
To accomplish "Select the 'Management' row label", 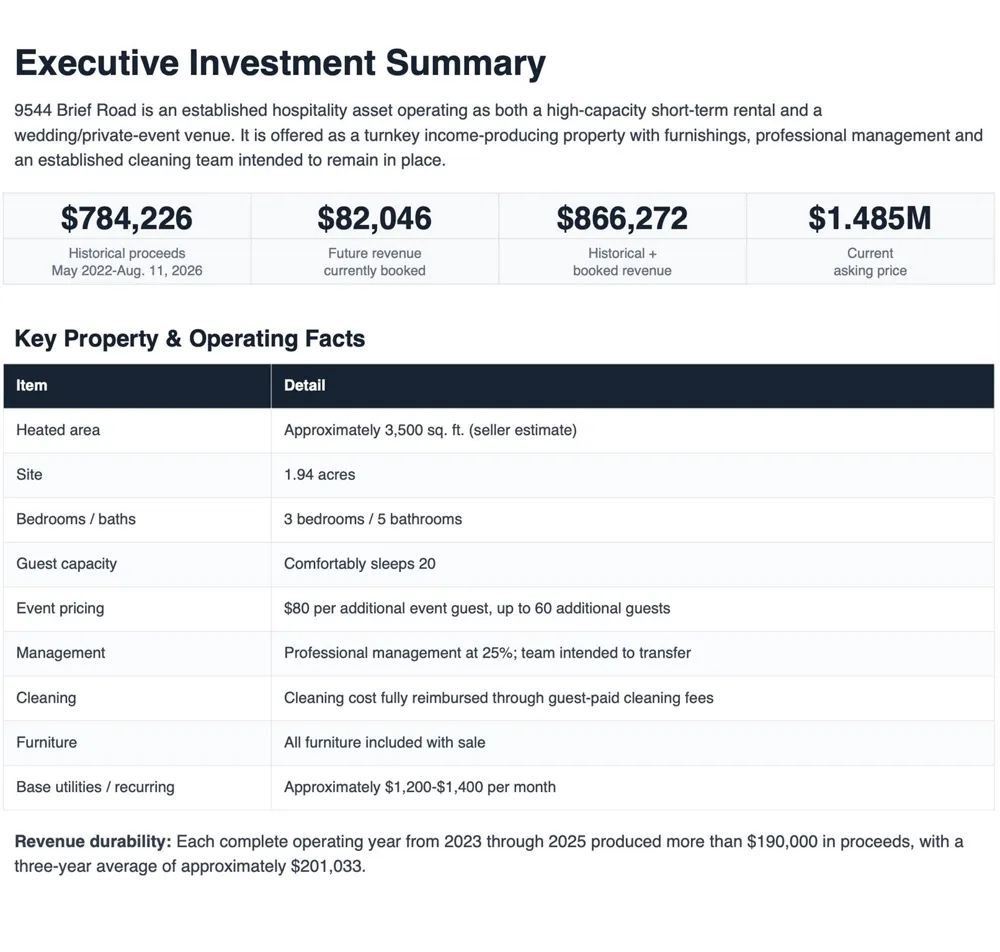I will pos(61,654).
